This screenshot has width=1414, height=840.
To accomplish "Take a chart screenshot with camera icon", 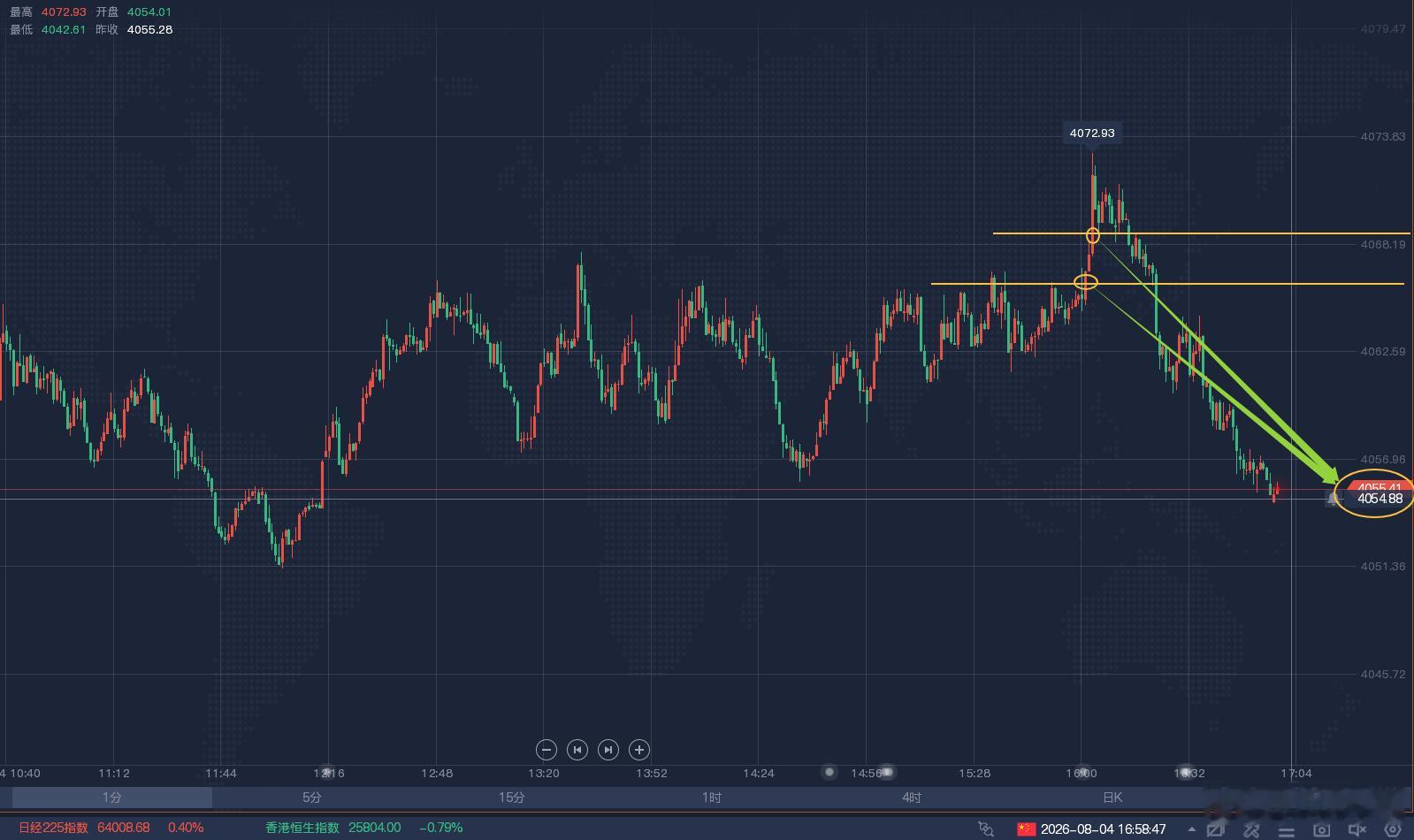I will point(1321,829).
